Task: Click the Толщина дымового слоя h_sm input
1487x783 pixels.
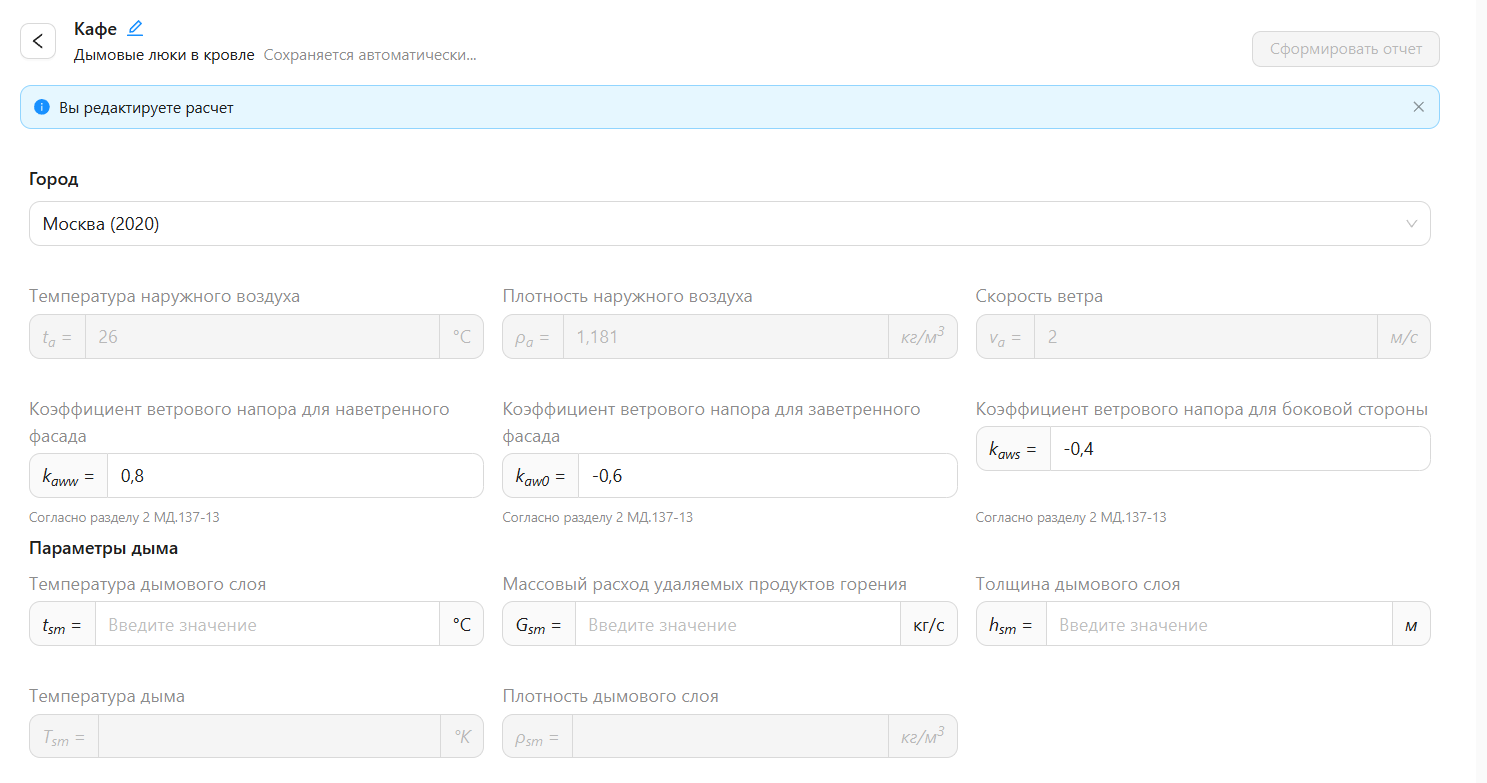Action: (x=1218, y=624)
